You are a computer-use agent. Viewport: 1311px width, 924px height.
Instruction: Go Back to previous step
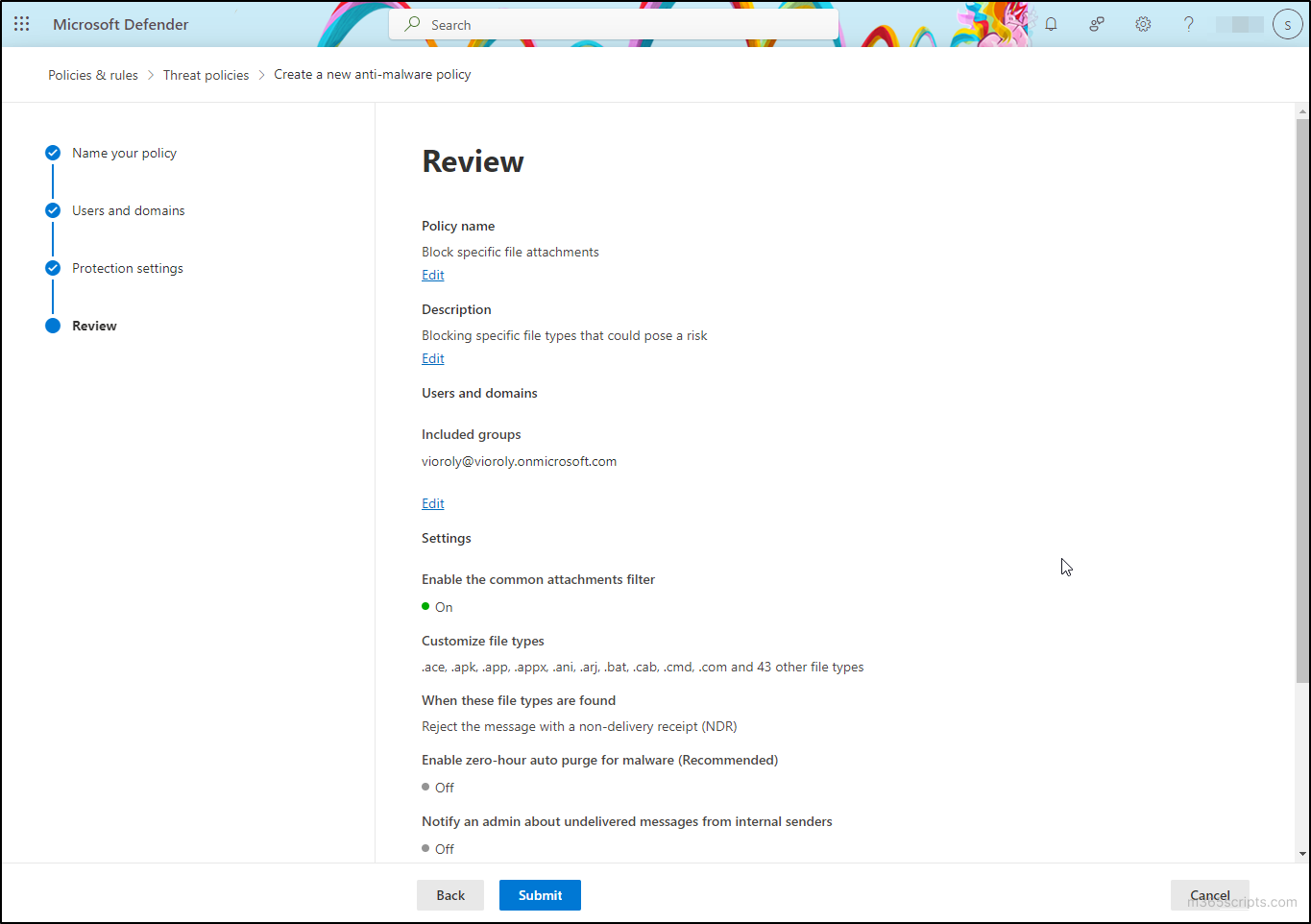point(450,895)
